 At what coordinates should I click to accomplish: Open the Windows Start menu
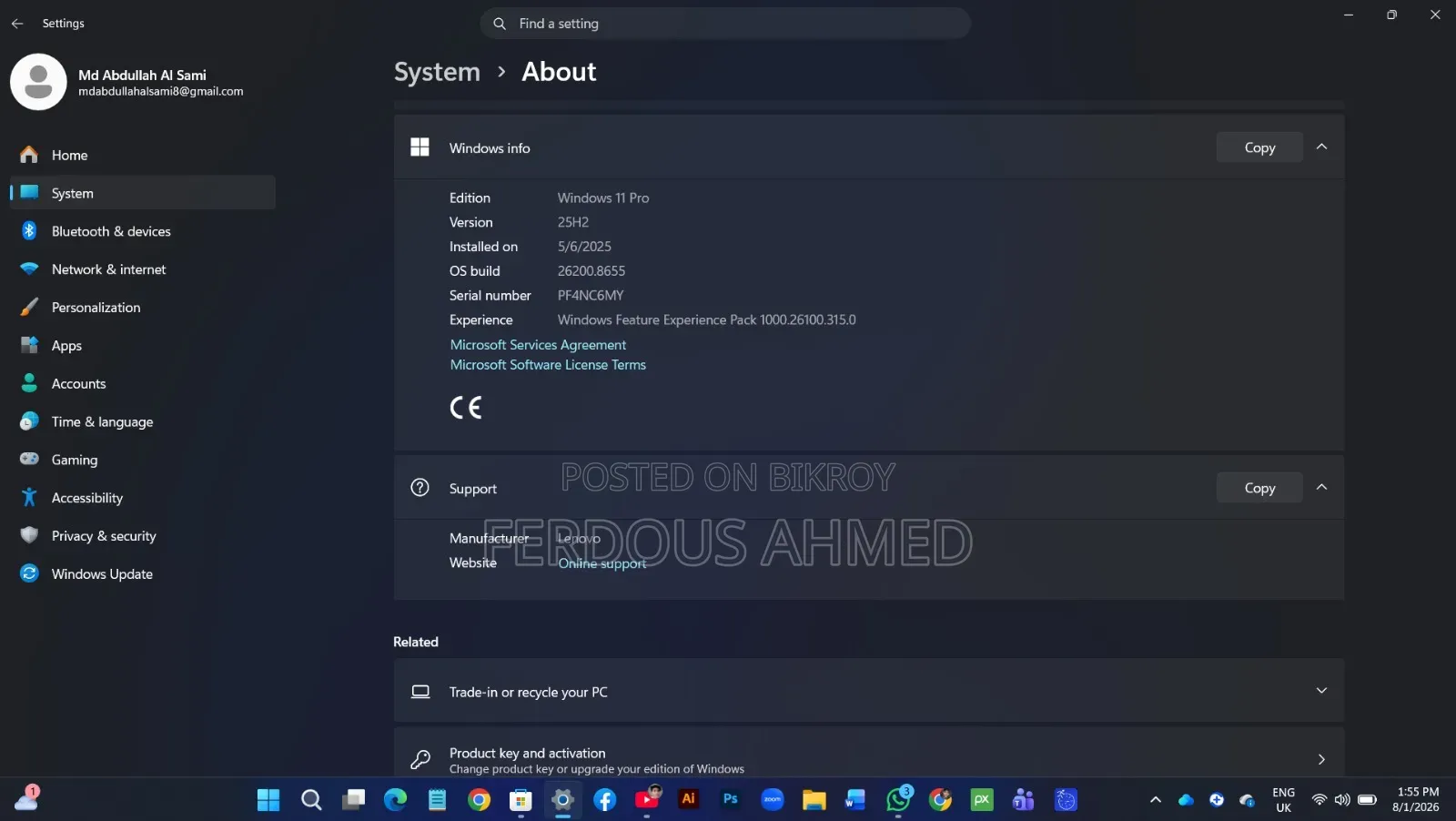(x=268, y=800)
